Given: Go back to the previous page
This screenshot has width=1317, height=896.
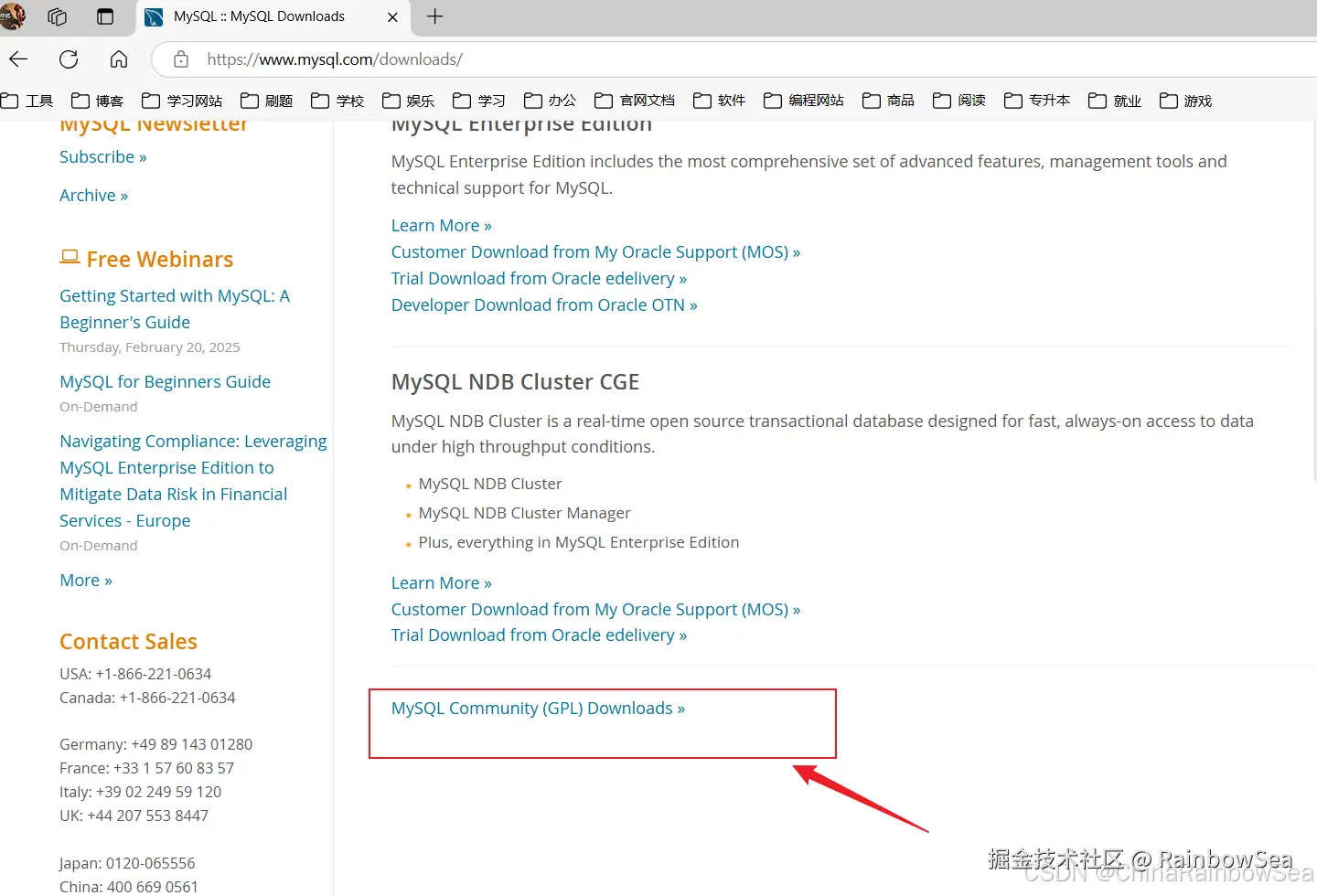Looking at the screenshot, I should coord(18,59).
